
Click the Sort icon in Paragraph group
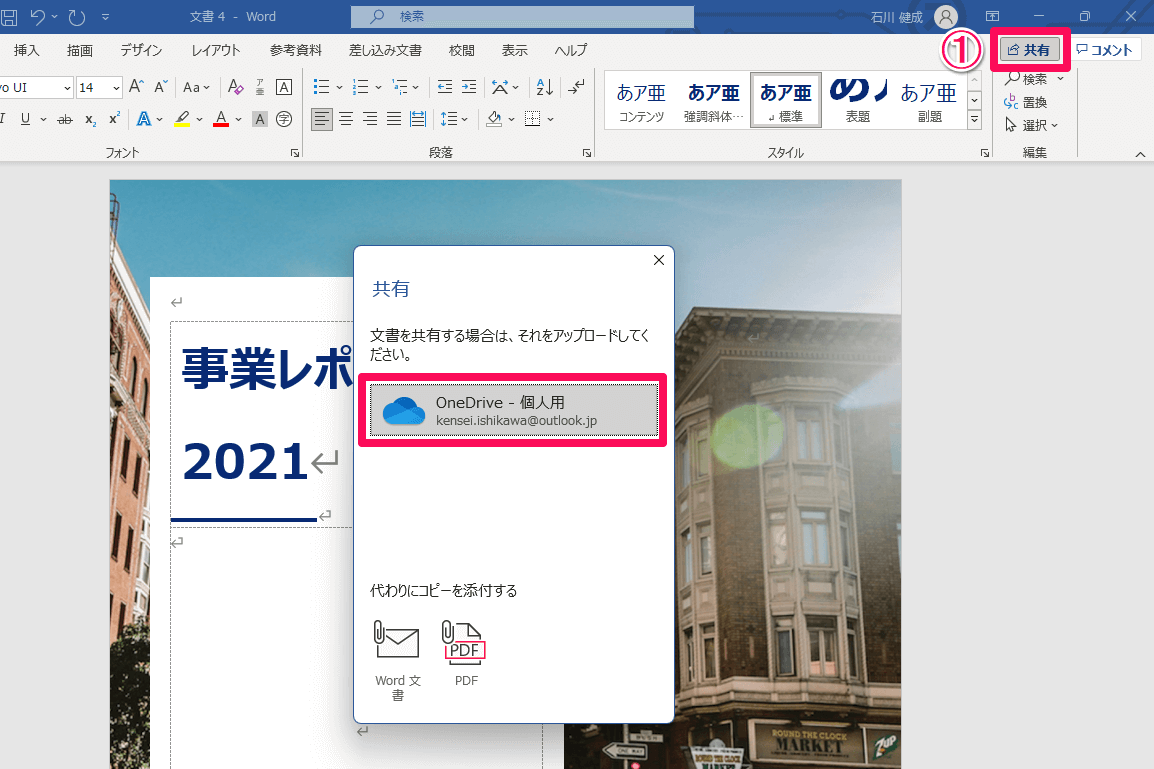[x=543, y=87]
